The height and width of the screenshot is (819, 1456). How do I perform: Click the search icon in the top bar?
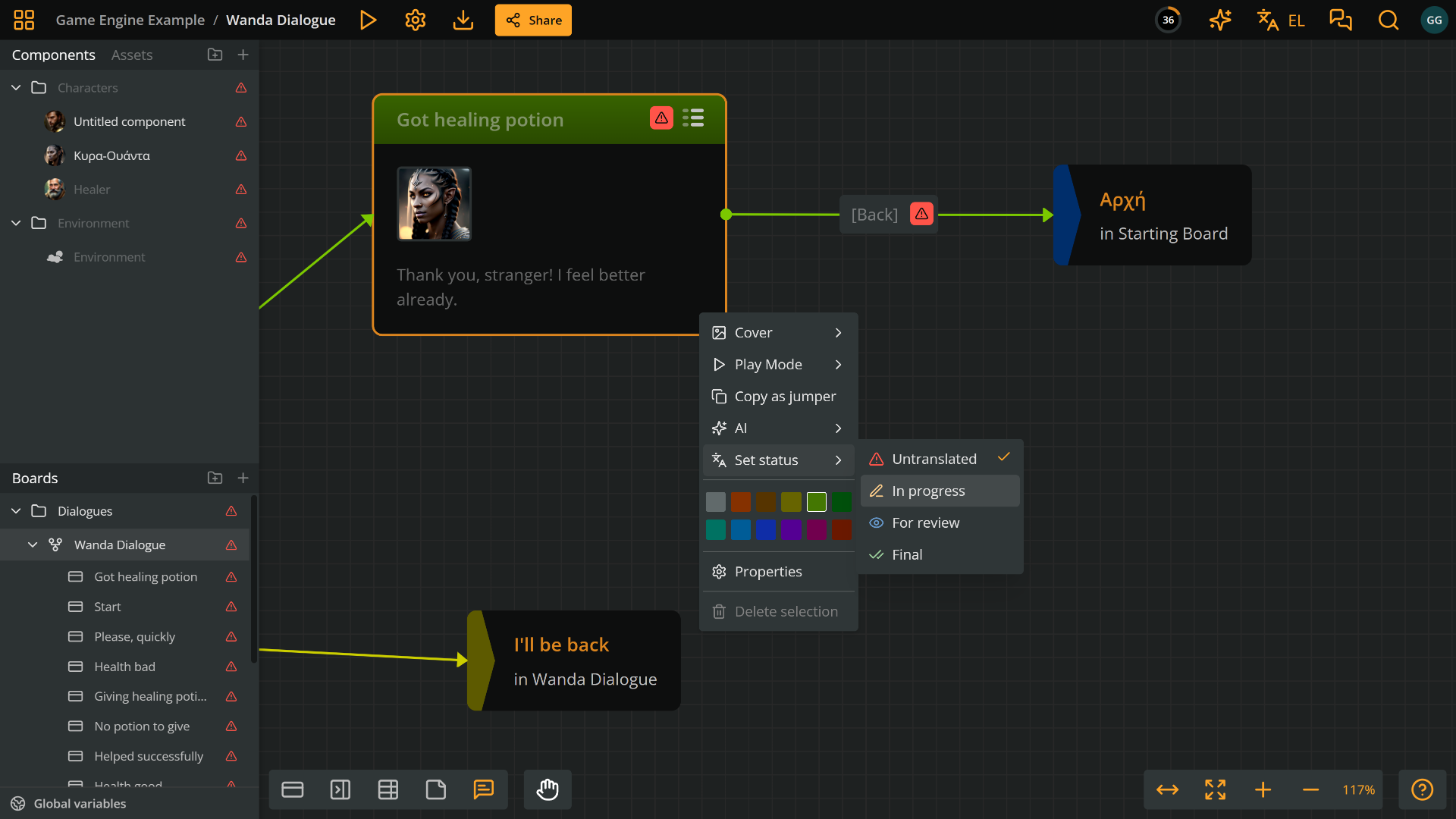pos(1389,20)
